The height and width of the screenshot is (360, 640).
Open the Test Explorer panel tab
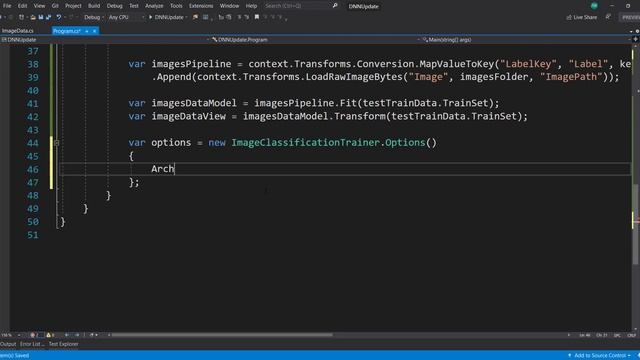coord(63,344)
